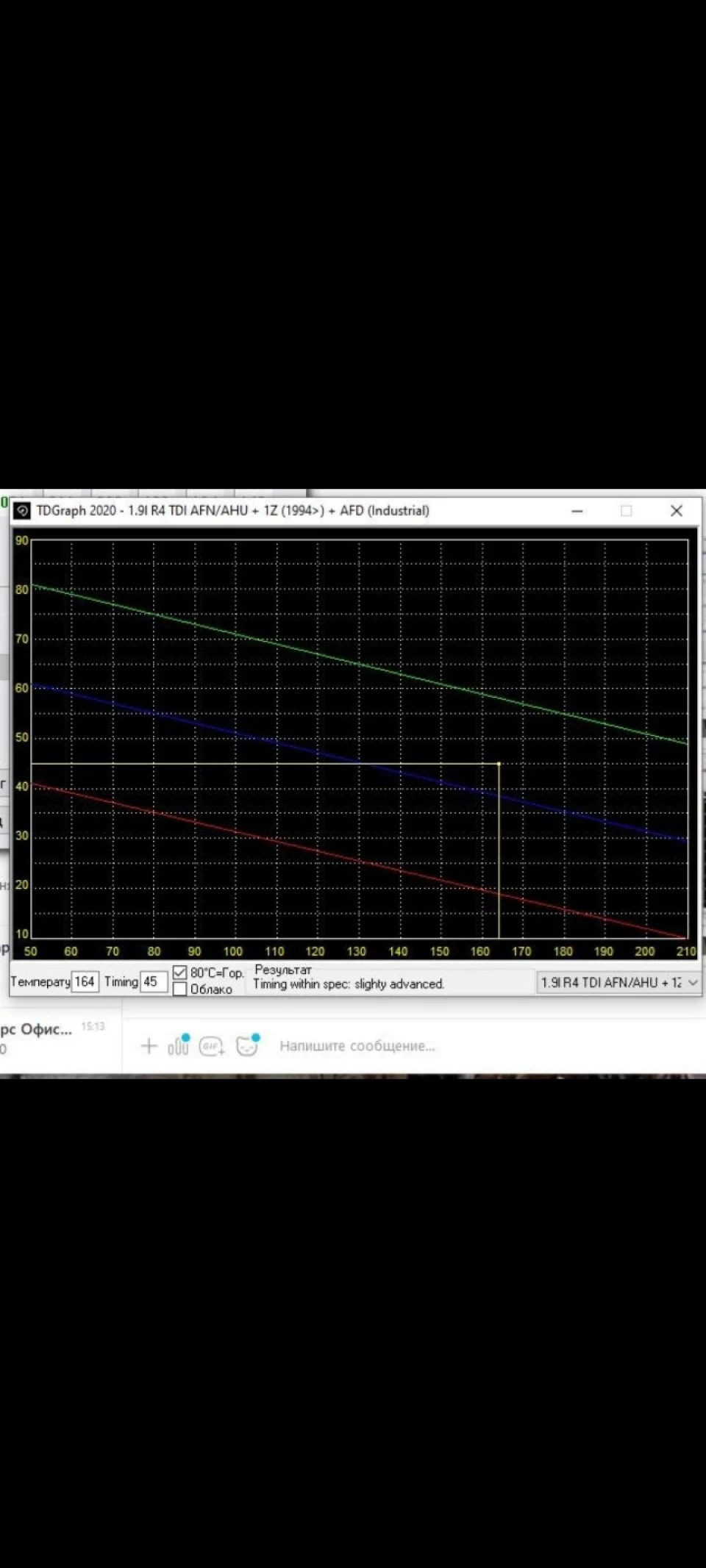Open the engine type dropdown 1.9l R4 TDI

(x=618, y=982)
